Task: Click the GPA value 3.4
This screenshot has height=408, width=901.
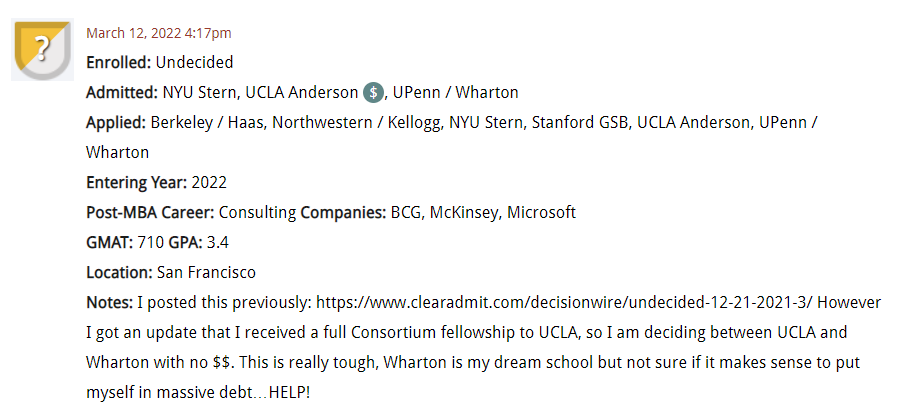Action: click(217, 243)
